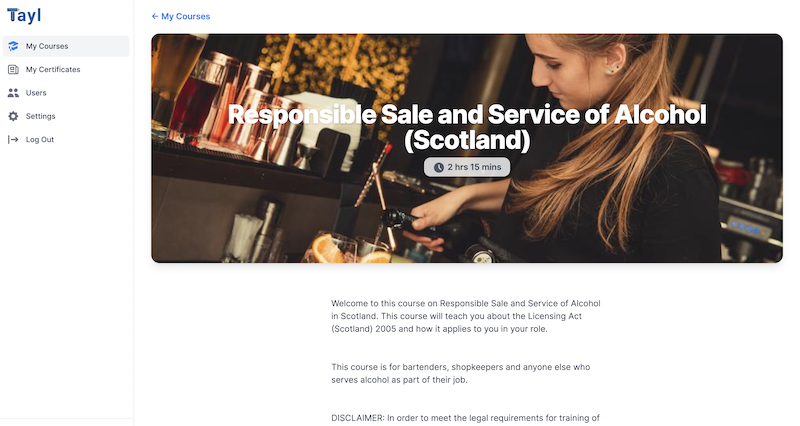Viewport: 800px width, 426px height.
Task: Click the course banner bartender image
Action: (467, 148)
